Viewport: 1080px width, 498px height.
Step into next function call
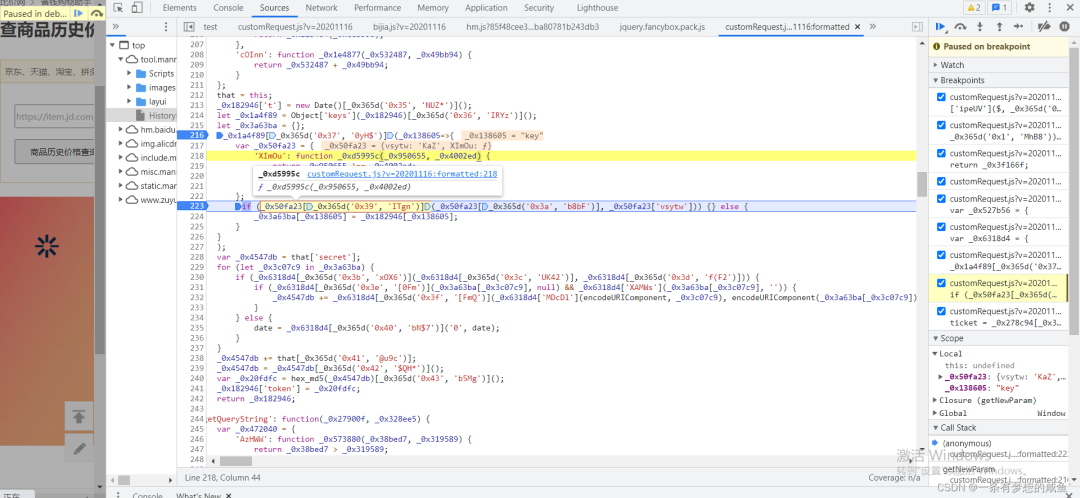(x=980, y=27)
